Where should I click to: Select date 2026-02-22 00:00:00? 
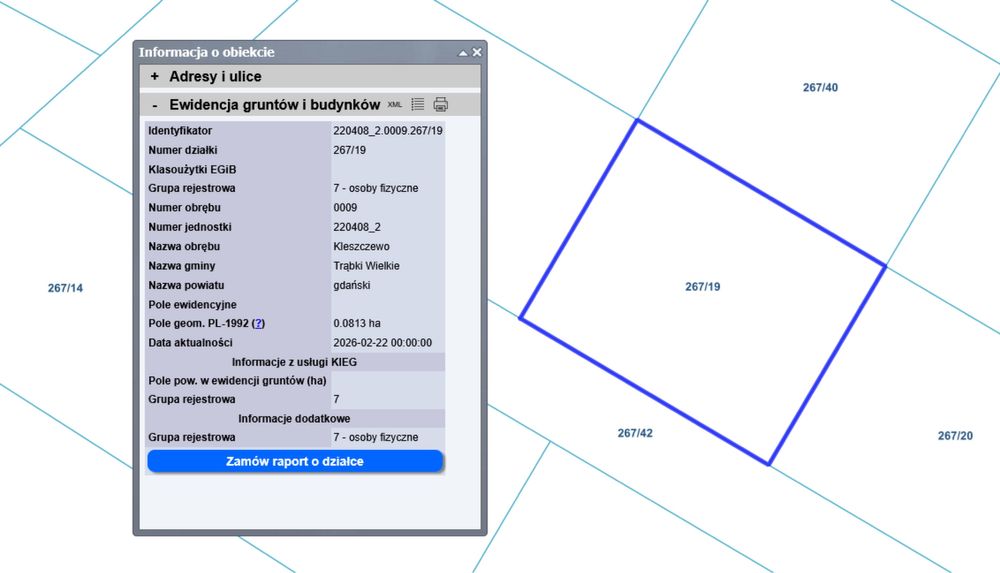pyautogui.click(x=382, y=343)
